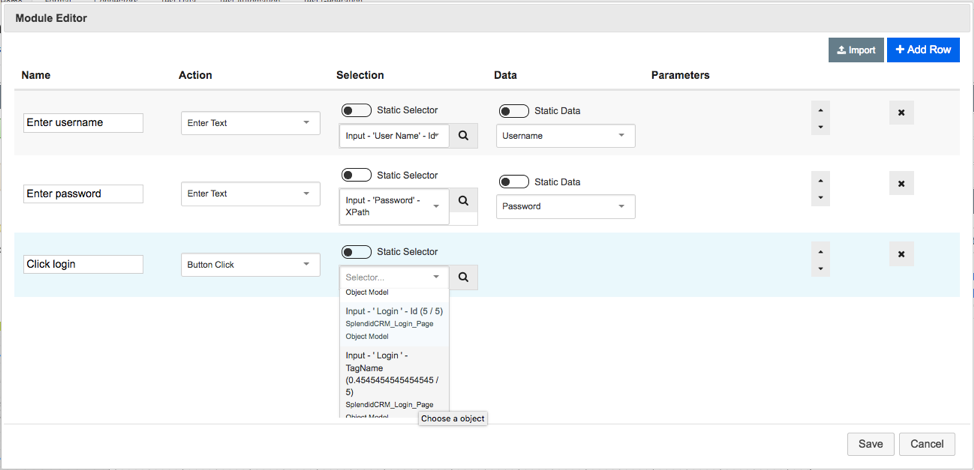Open the 'User Name' selector dropdown

(394, 135)
